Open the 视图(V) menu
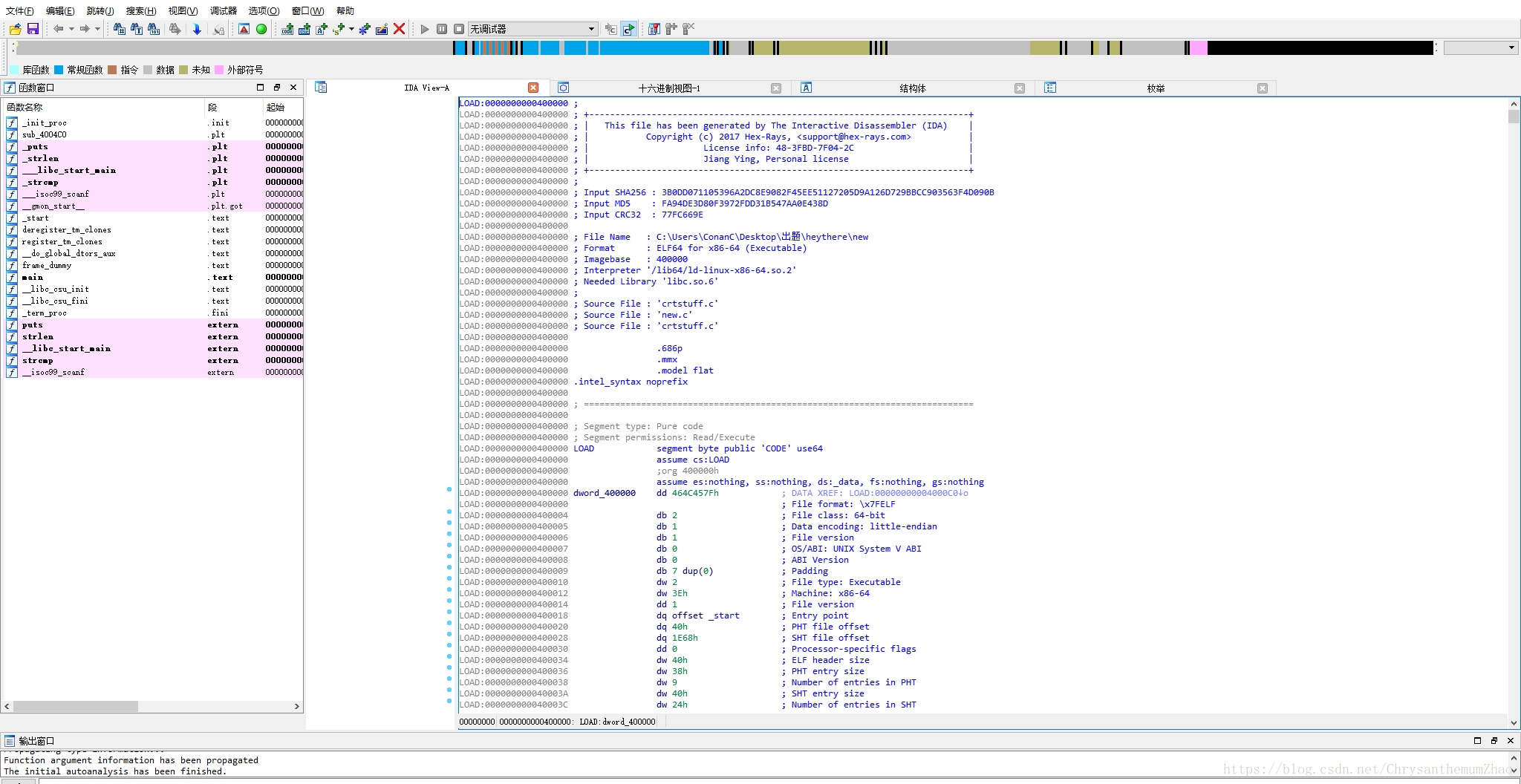 point(183,10)
